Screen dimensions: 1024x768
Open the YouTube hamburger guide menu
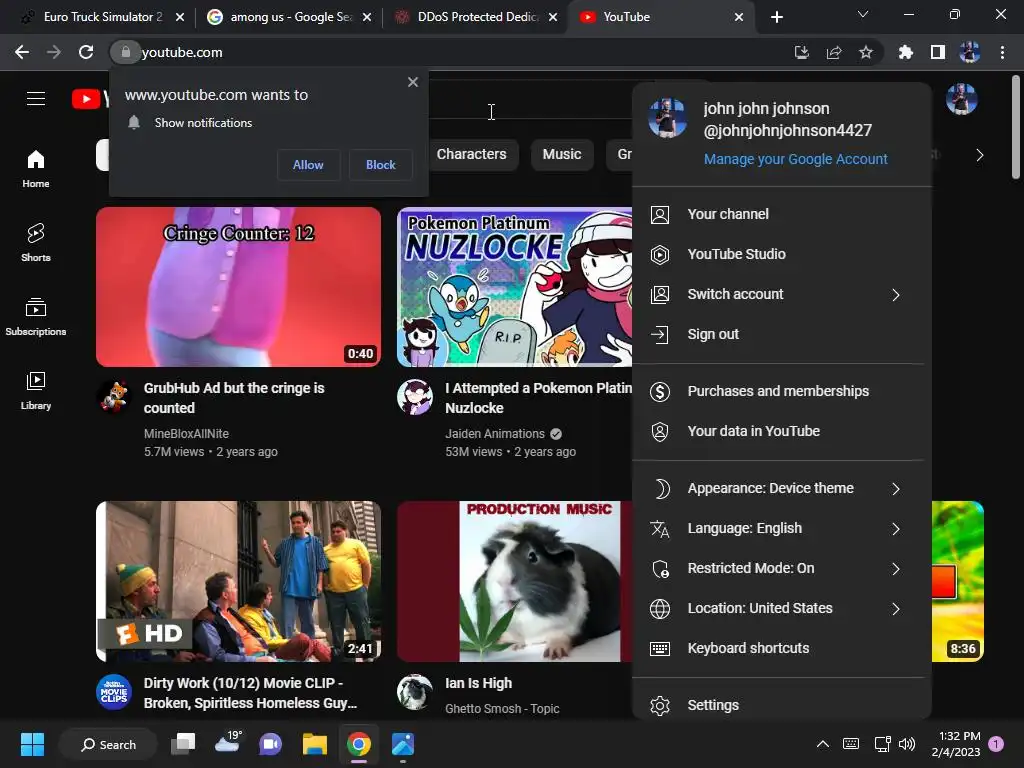coord(36,99)
